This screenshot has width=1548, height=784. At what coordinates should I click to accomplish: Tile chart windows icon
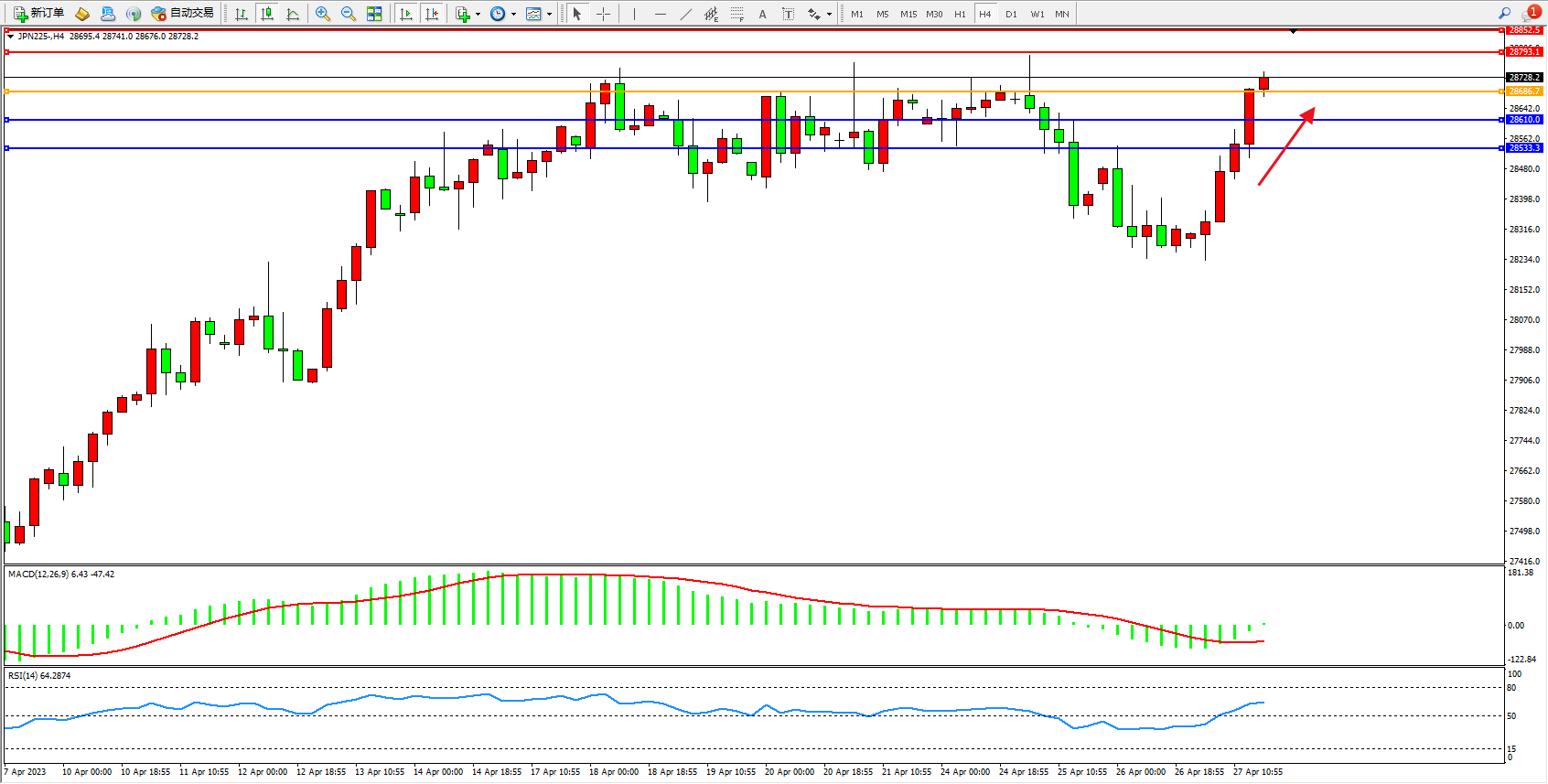pos(374,14)
